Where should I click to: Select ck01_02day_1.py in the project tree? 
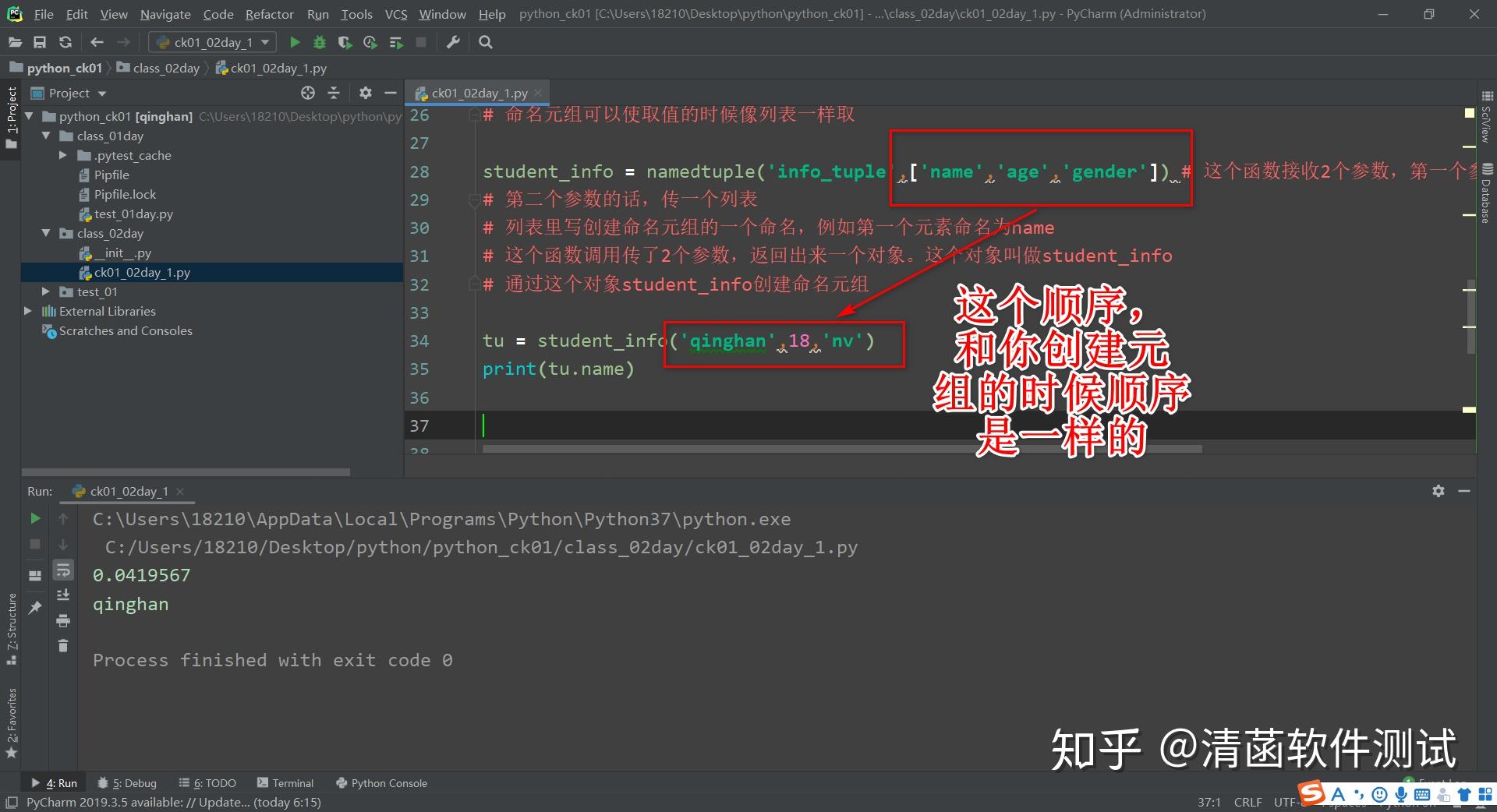tap(143, 272)
